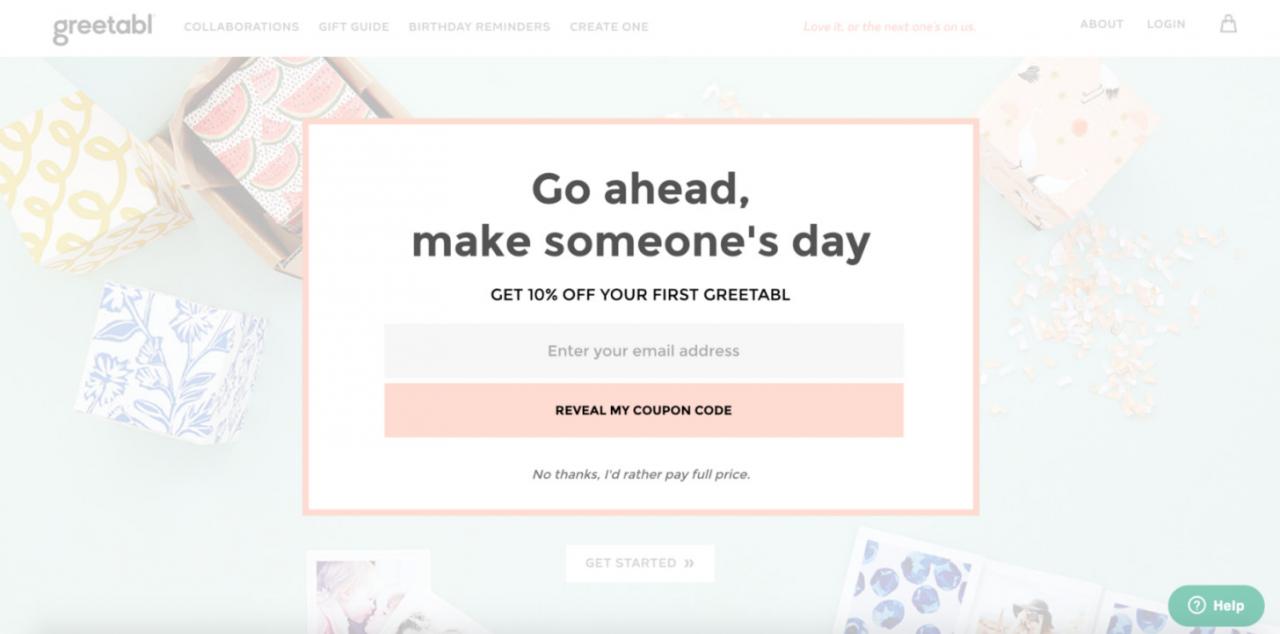Select Create One in the top nav
The width and height of the screenshot is (1280, 634).
click(609, 27)
